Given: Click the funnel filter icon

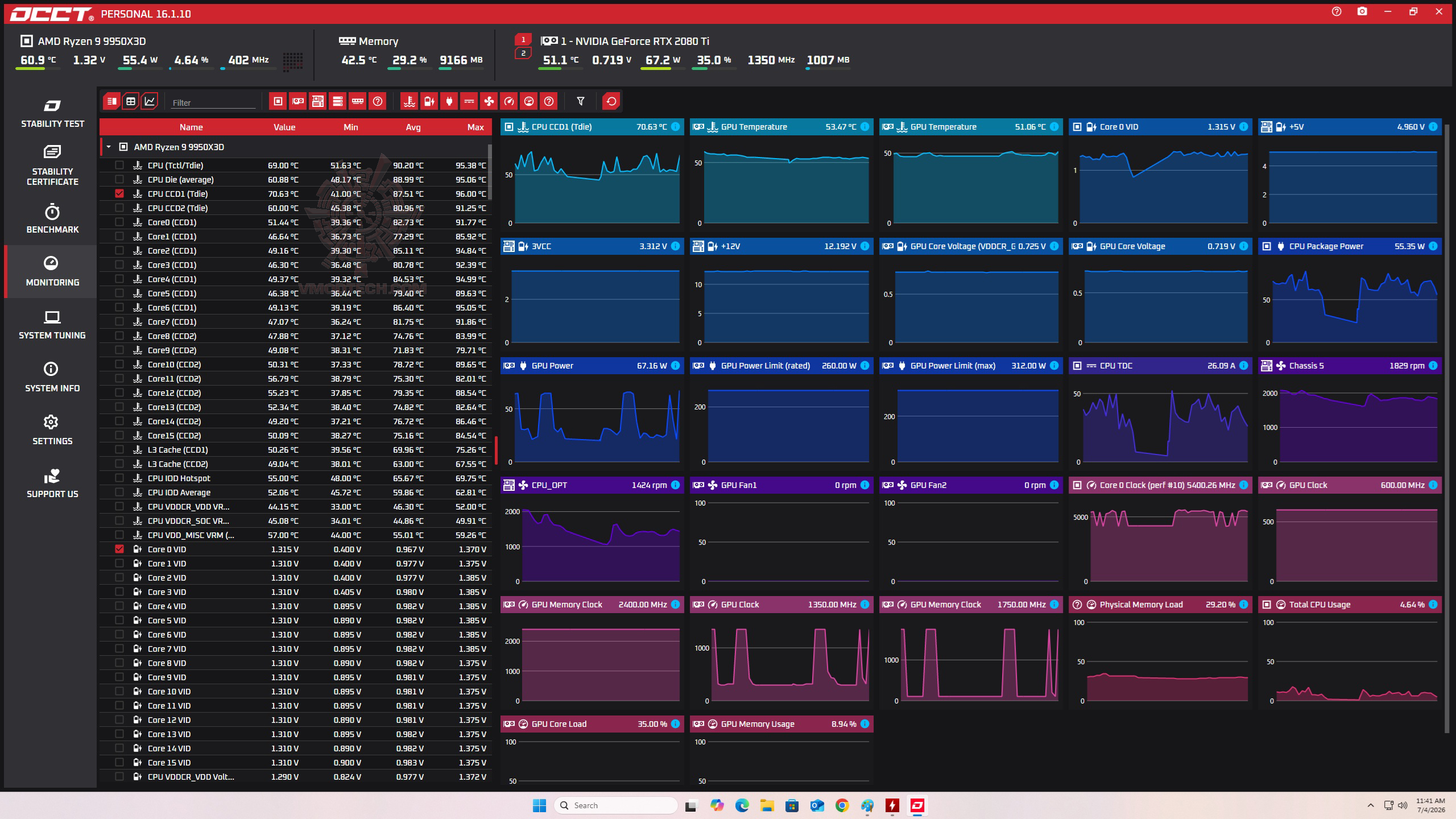Looking at the screenshot, I should click(x=581, y=101).
